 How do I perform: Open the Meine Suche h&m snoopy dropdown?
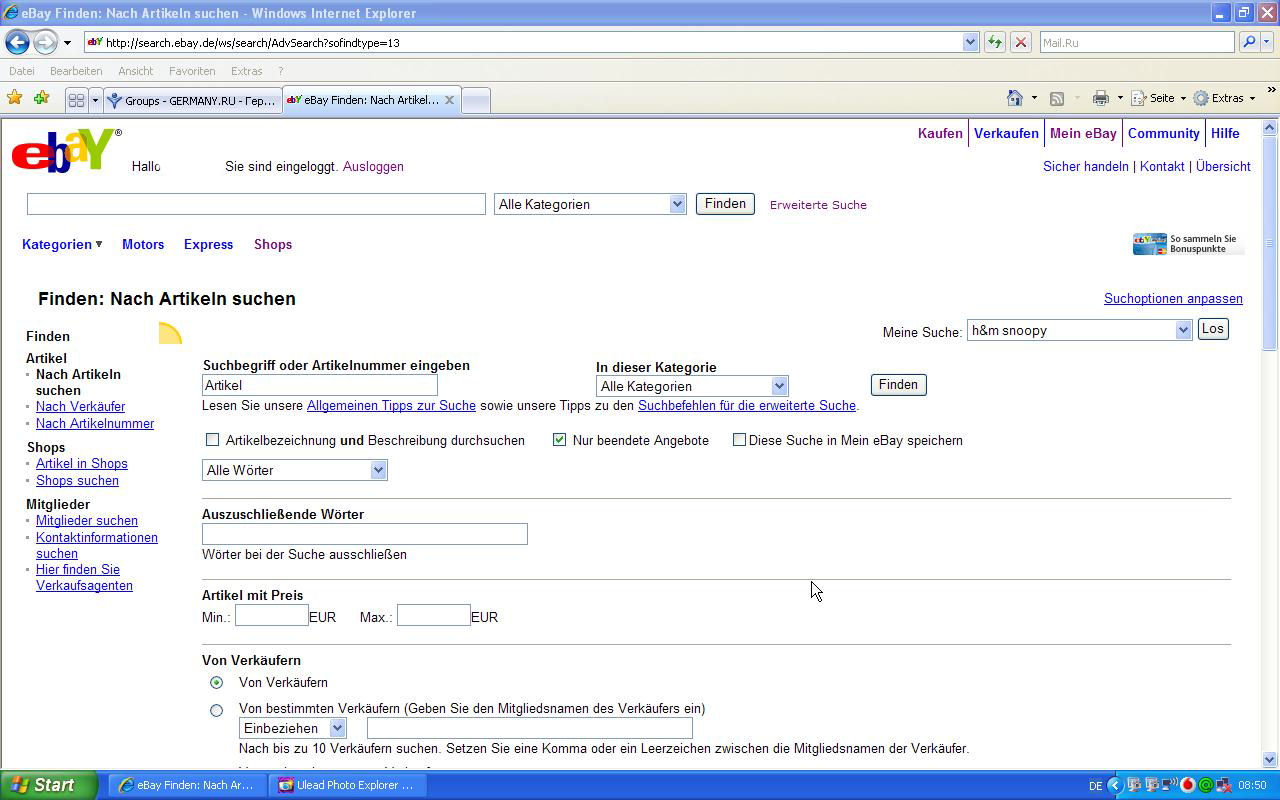point(1079,330)
